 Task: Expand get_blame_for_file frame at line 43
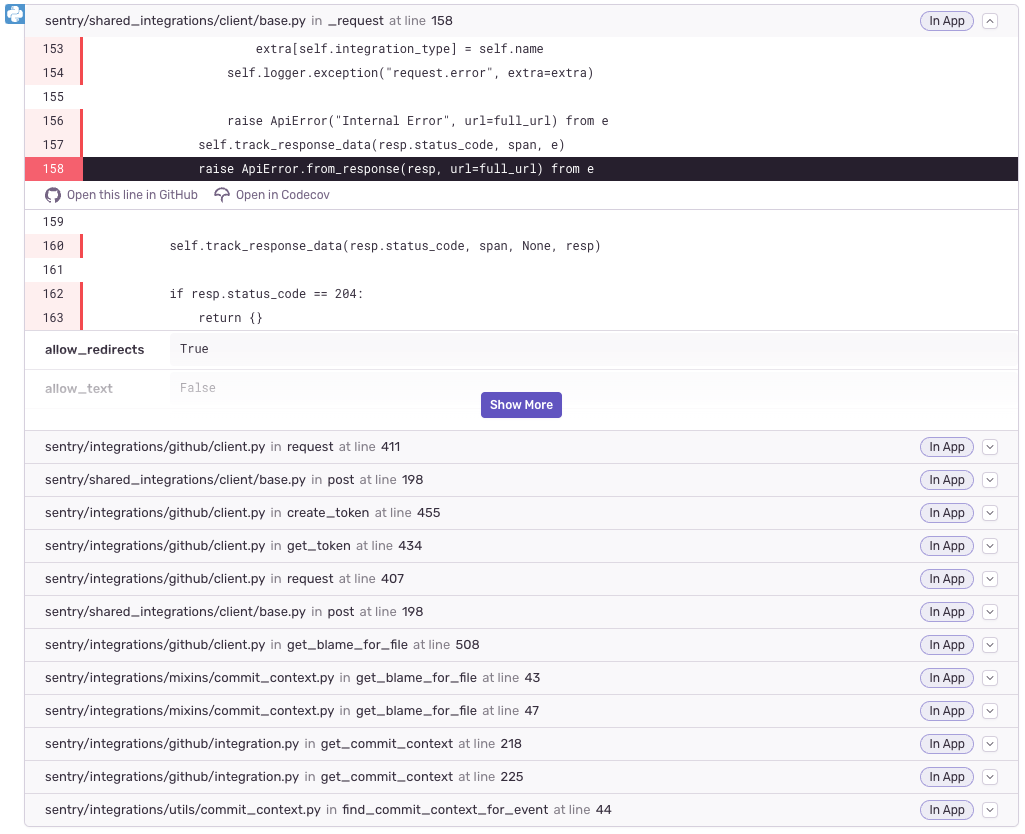click(990, 678)
